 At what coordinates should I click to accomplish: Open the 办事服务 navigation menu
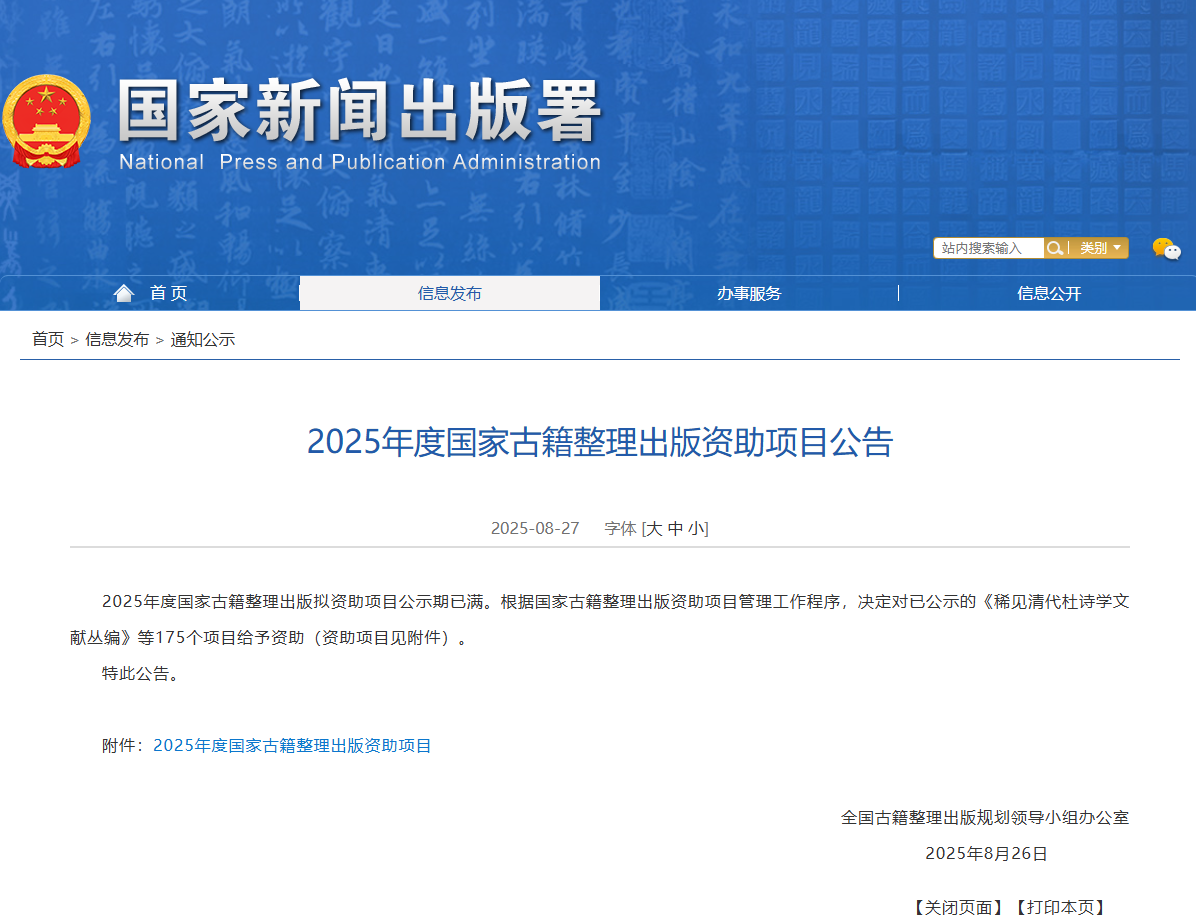point(749,293)
